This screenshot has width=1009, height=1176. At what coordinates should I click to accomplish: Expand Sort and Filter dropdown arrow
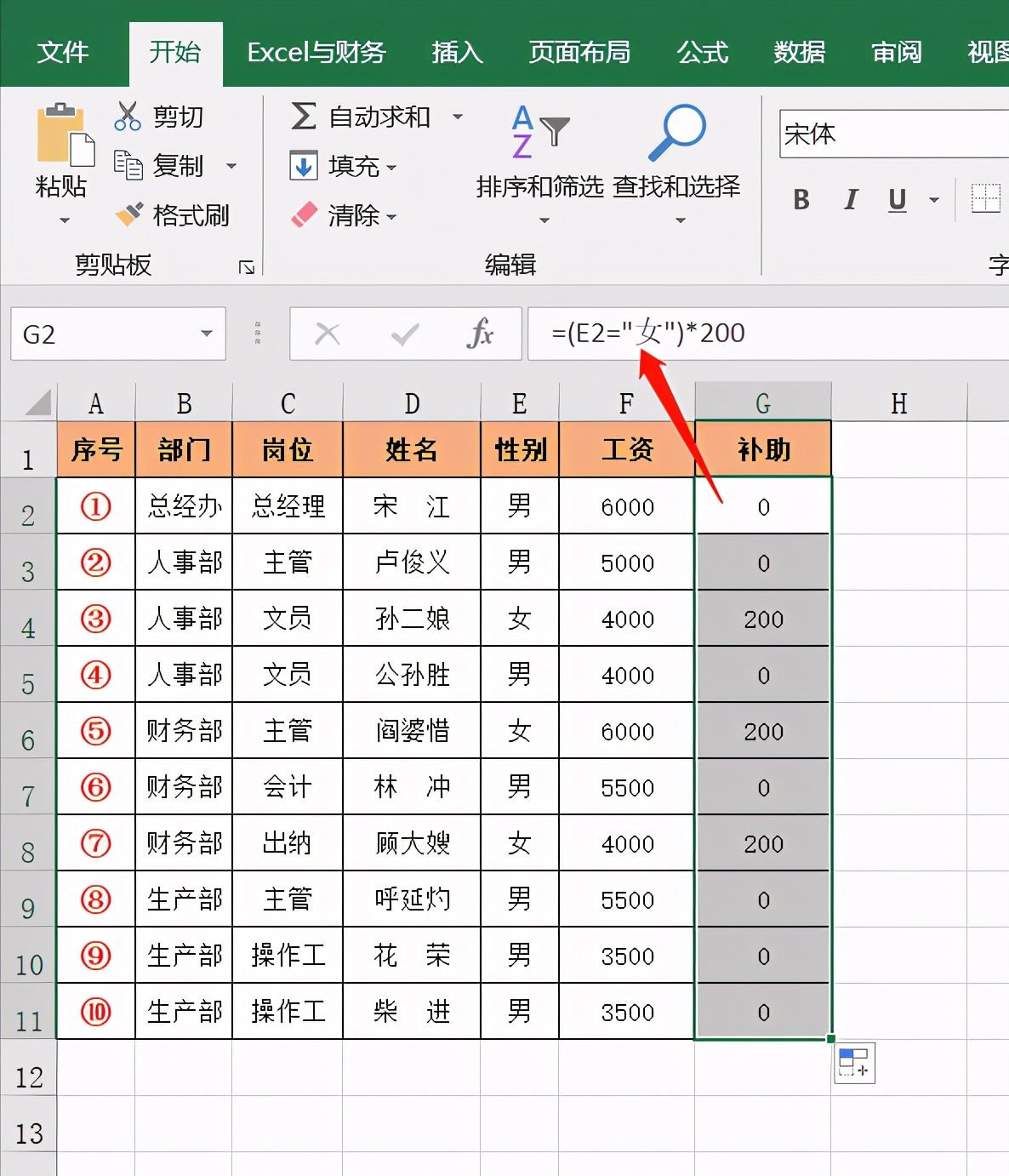tap(544, 220)
